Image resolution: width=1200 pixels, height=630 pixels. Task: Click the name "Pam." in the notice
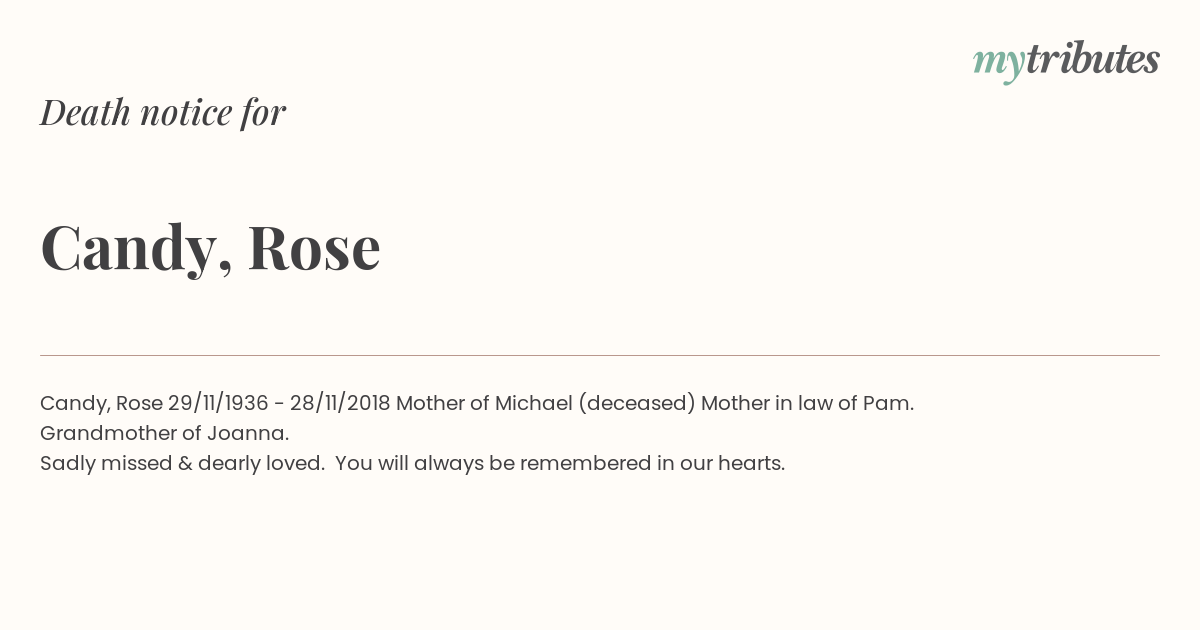888,403
